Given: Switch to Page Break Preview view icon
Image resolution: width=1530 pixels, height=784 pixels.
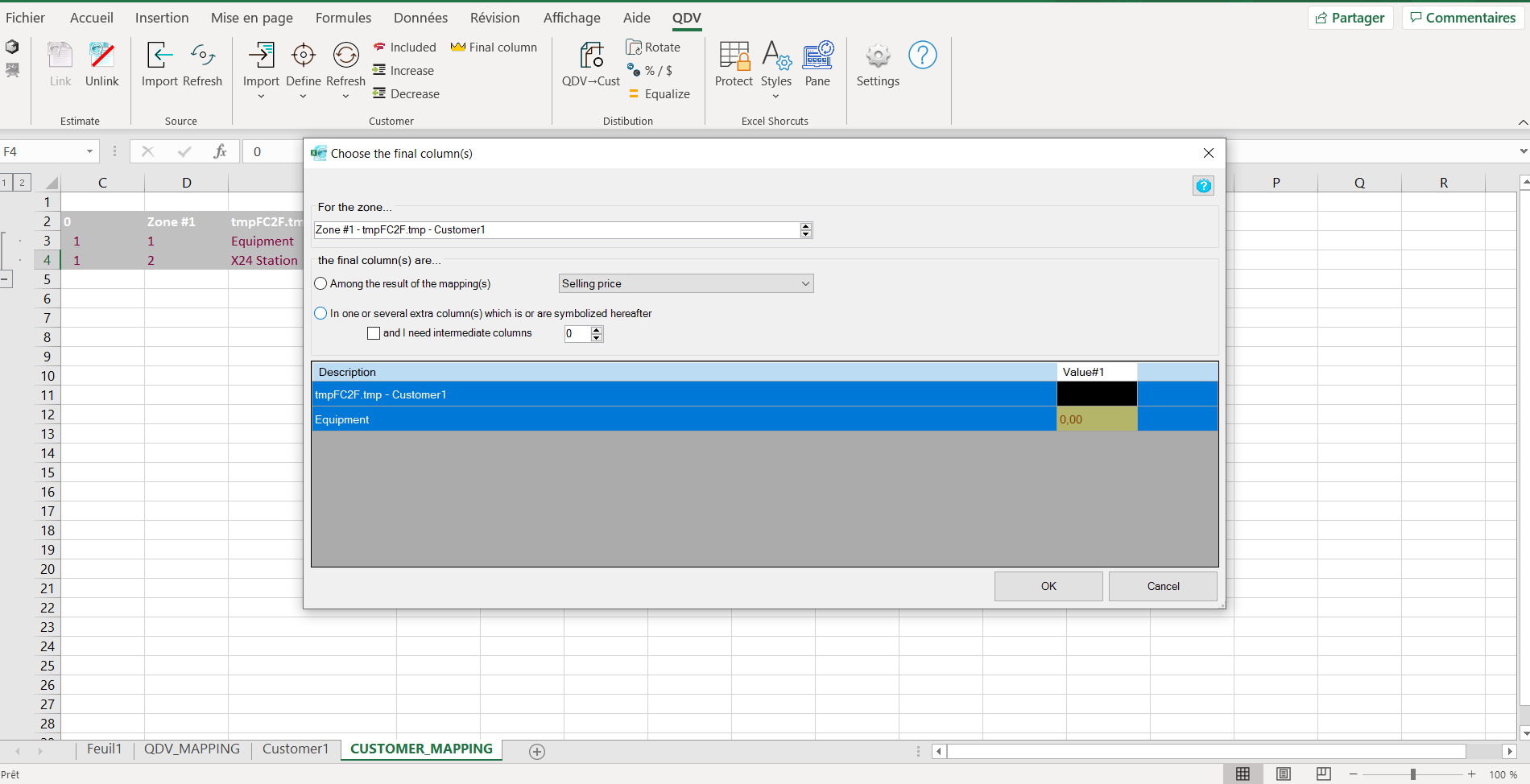Looking at the screenshot, I should (1323, 774).
